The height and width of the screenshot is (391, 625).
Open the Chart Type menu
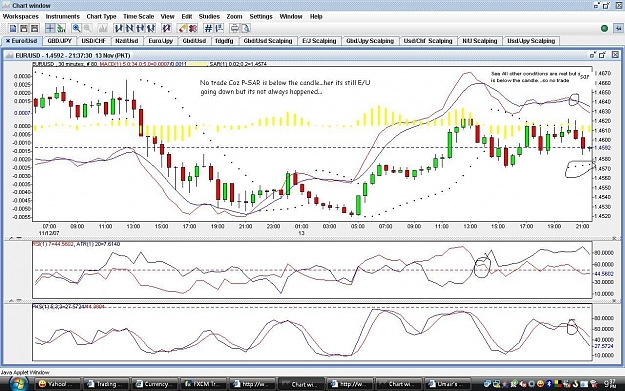[x=101, y=16]
